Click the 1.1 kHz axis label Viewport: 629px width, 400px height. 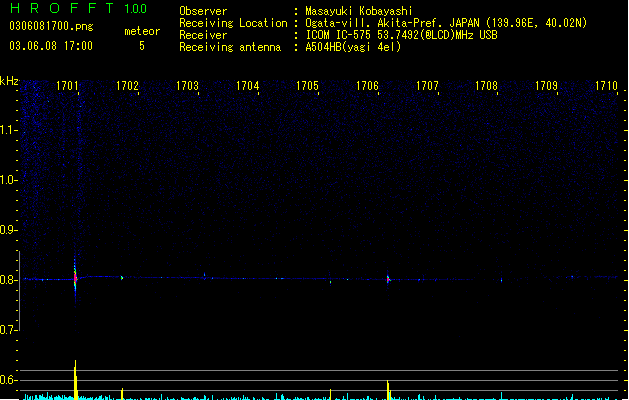[x=8, y=130]
